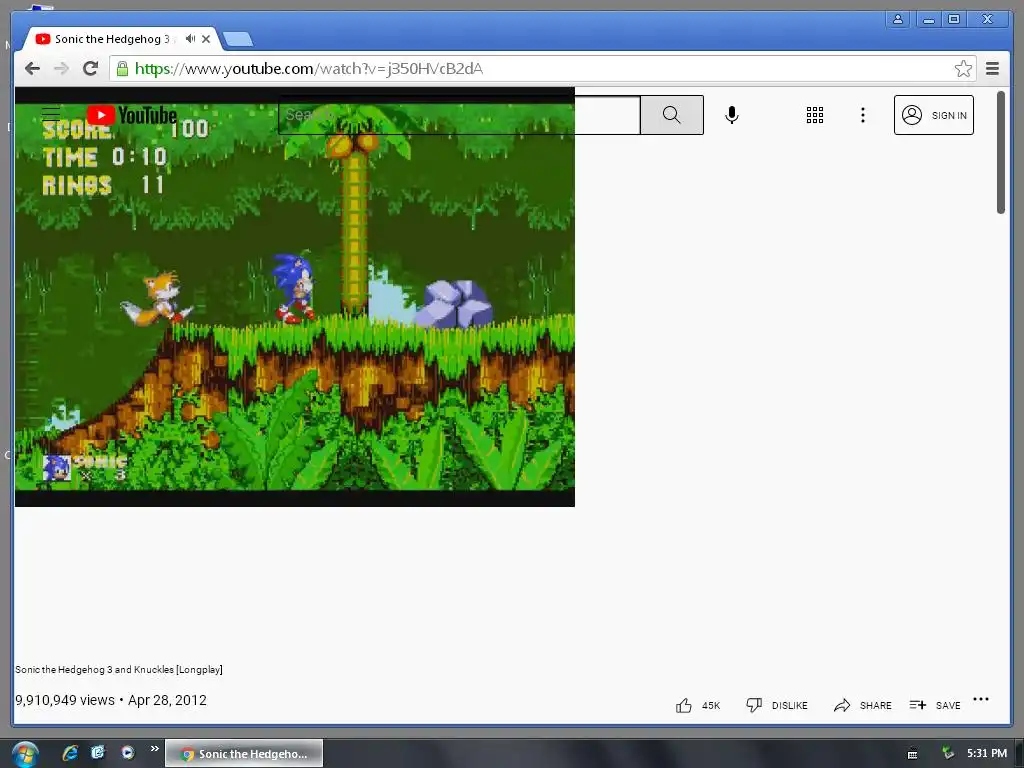1024x768 pixels.
Task: Click the DISLIKE thumbs down button
Action: point(776,705)
